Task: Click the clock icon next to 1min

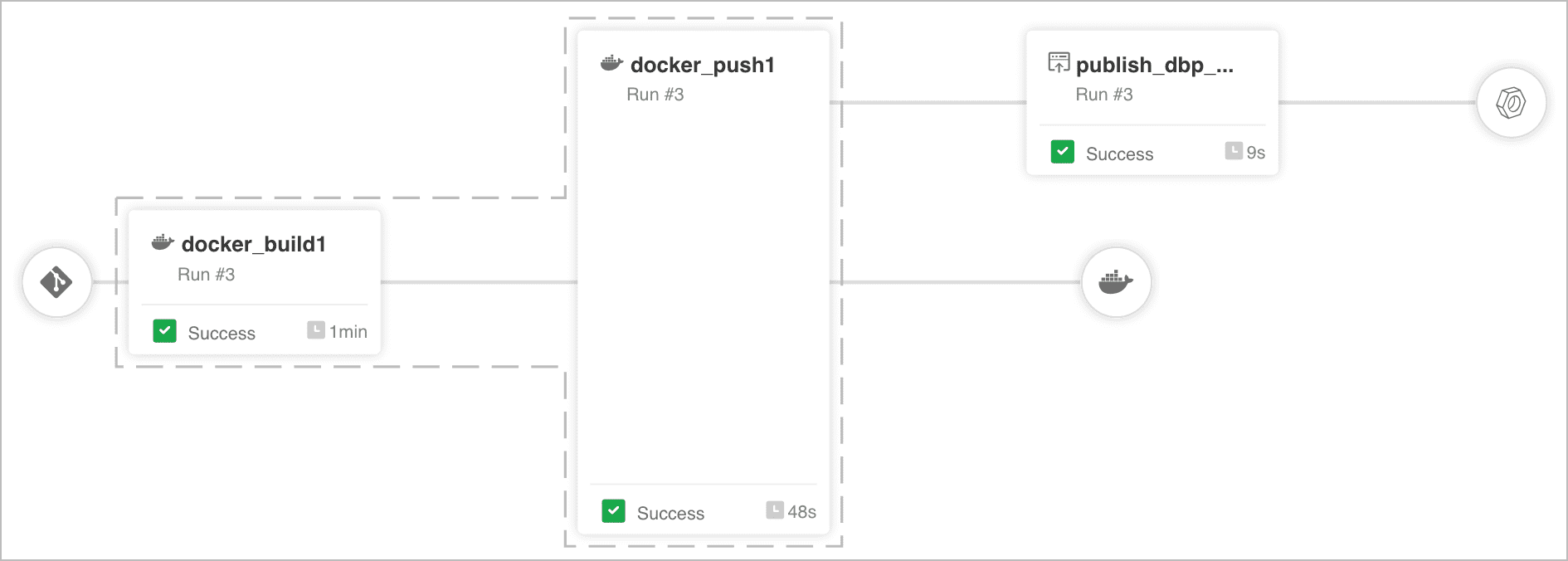Action: [316, 330]
